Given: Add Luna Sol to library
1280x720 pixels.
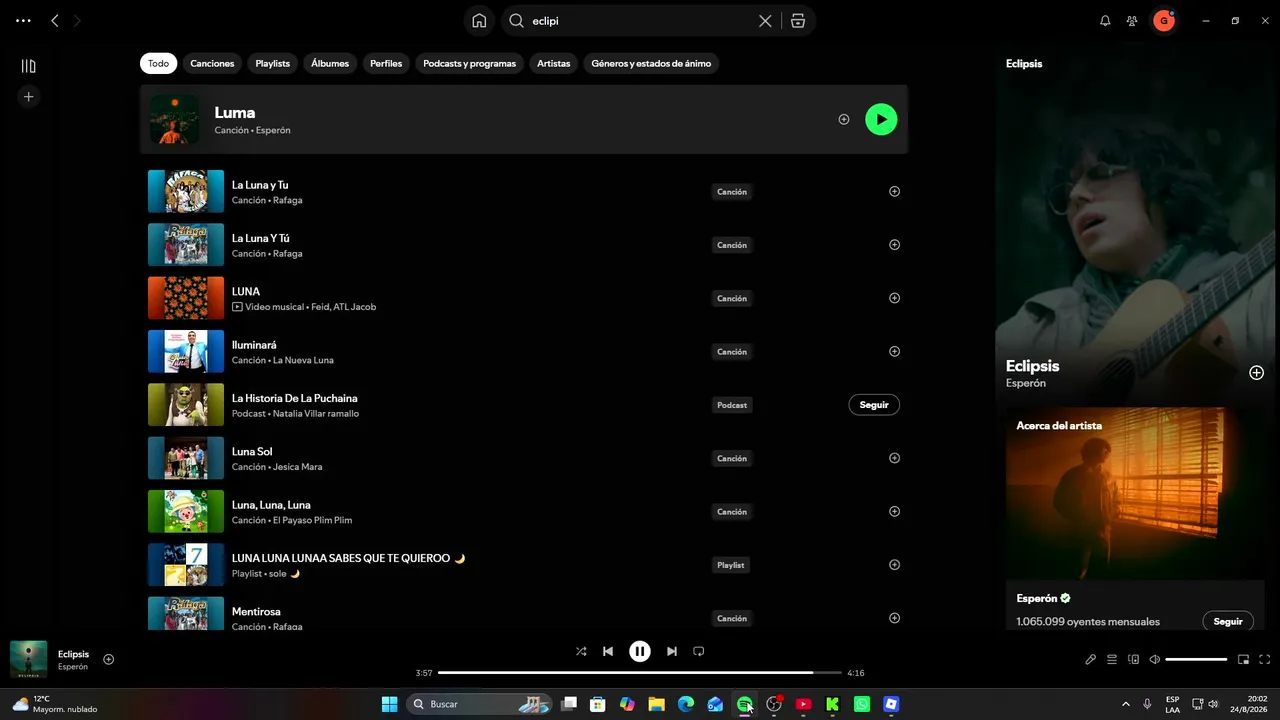Looking at the screenshot, I should [x=894, y=458].
